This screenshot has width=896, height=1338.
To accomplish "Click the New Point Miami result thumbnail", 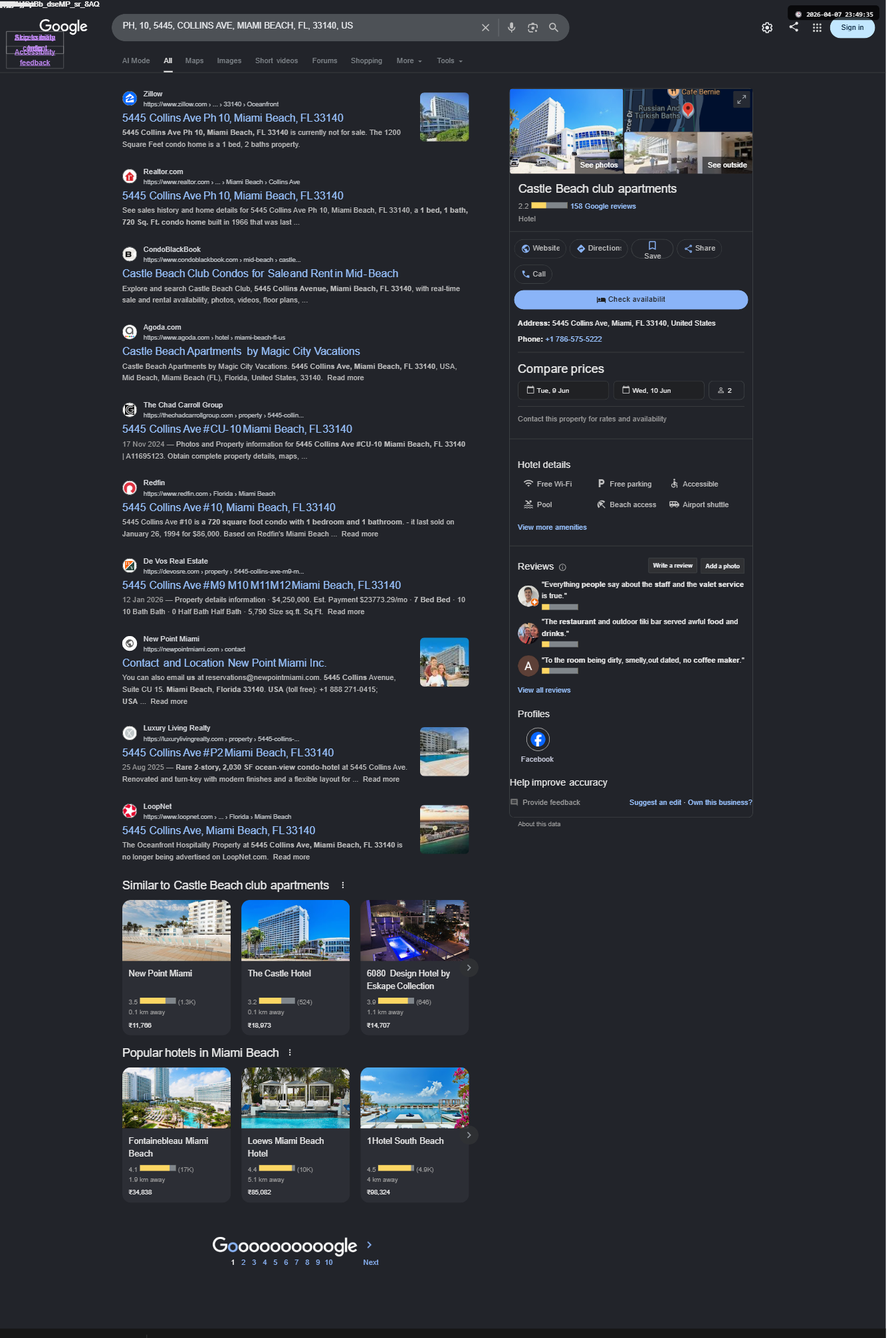I will pyautogui.click(x=444, y=662).
